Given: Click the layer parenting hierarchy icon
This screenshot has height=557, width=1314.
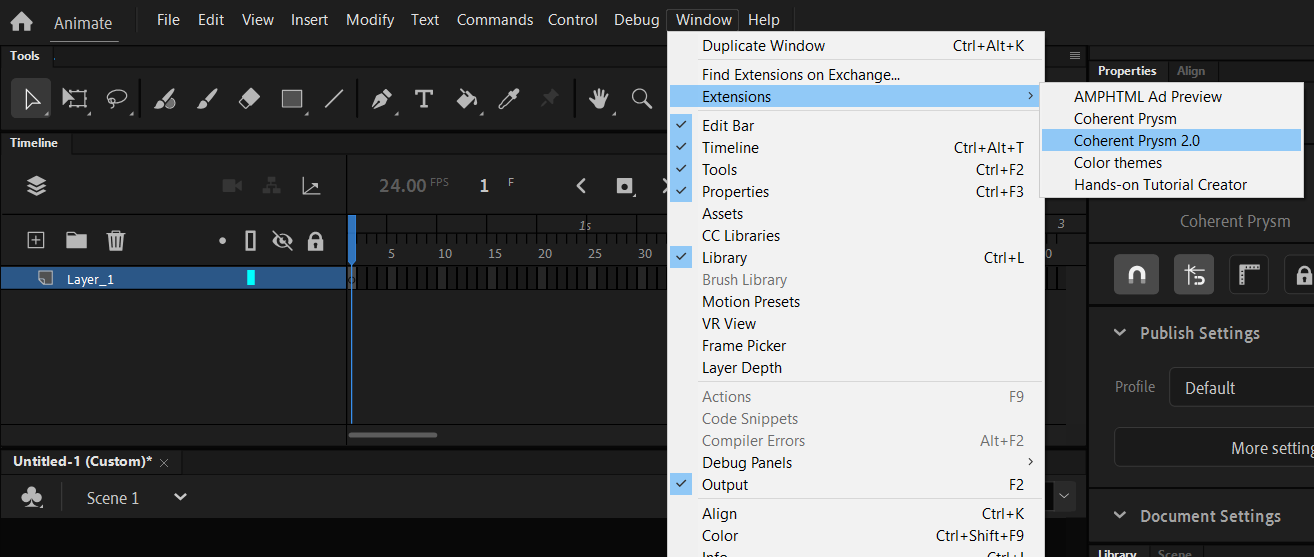Looking at the screenshot, I should point(271,186).
